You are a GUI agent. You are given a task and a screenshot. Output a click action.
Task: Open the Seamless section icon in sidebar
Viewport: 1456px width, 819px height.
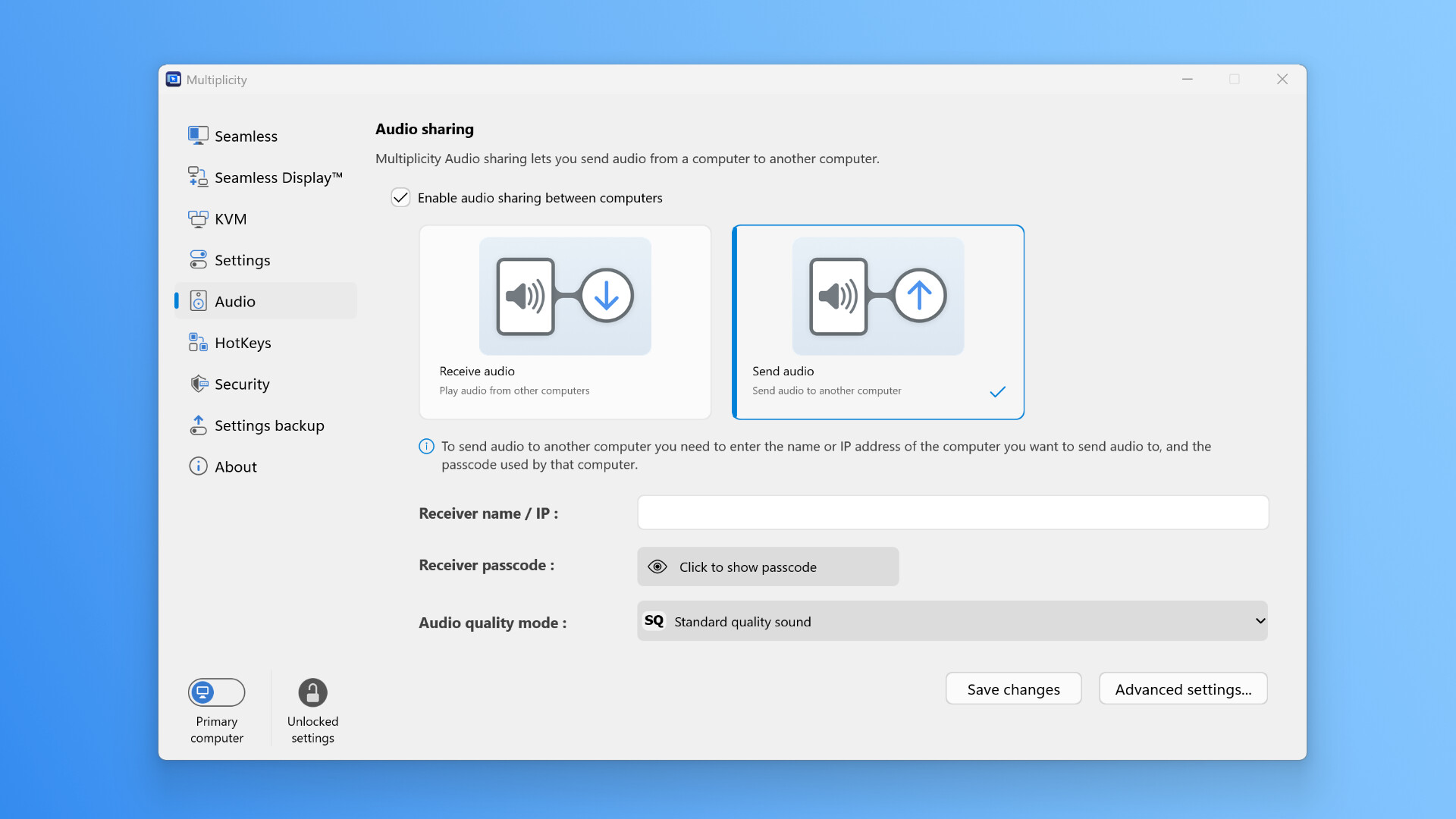pos(198,135)
